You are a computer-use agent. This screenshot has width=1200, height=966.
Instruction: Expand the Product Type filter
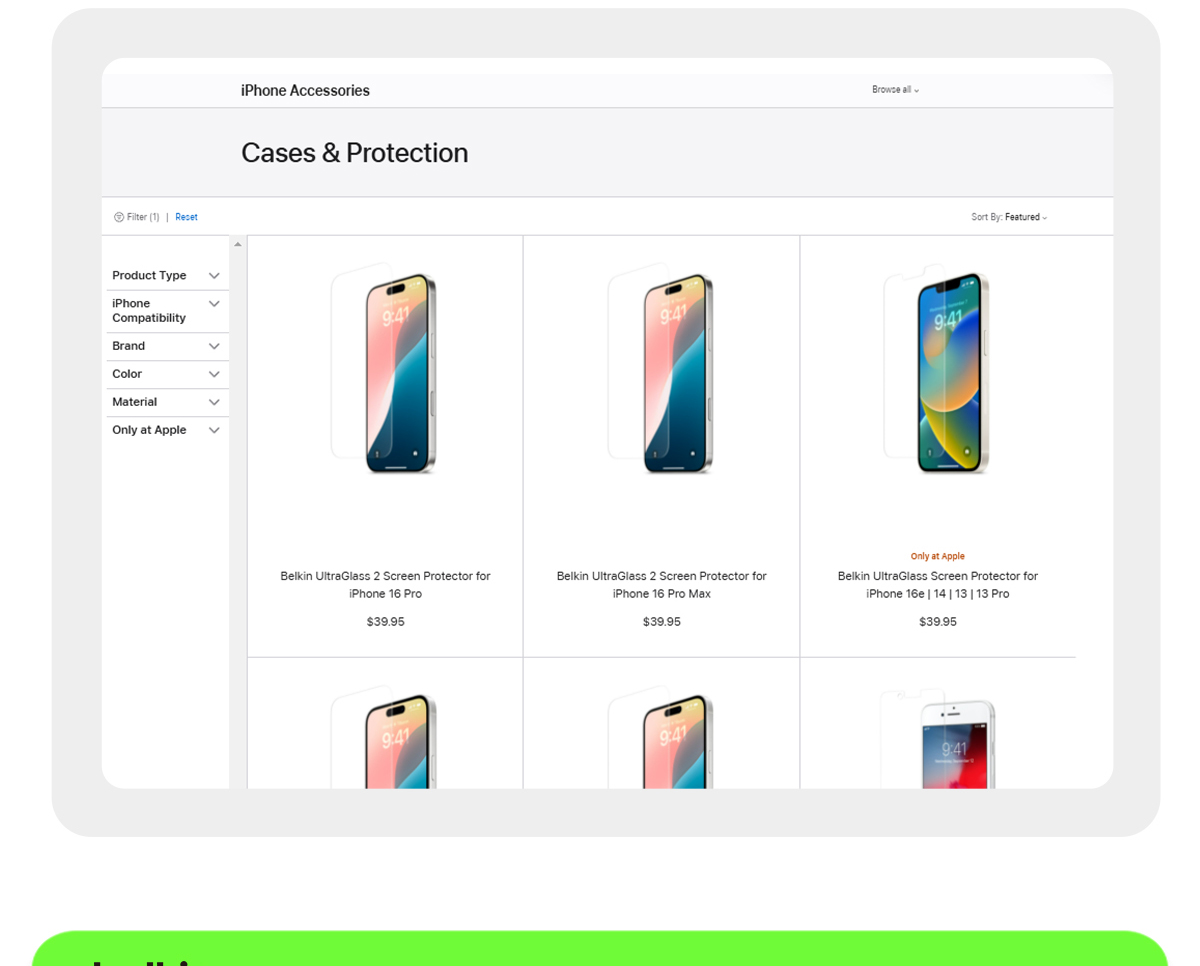click(x=167, y=276)
